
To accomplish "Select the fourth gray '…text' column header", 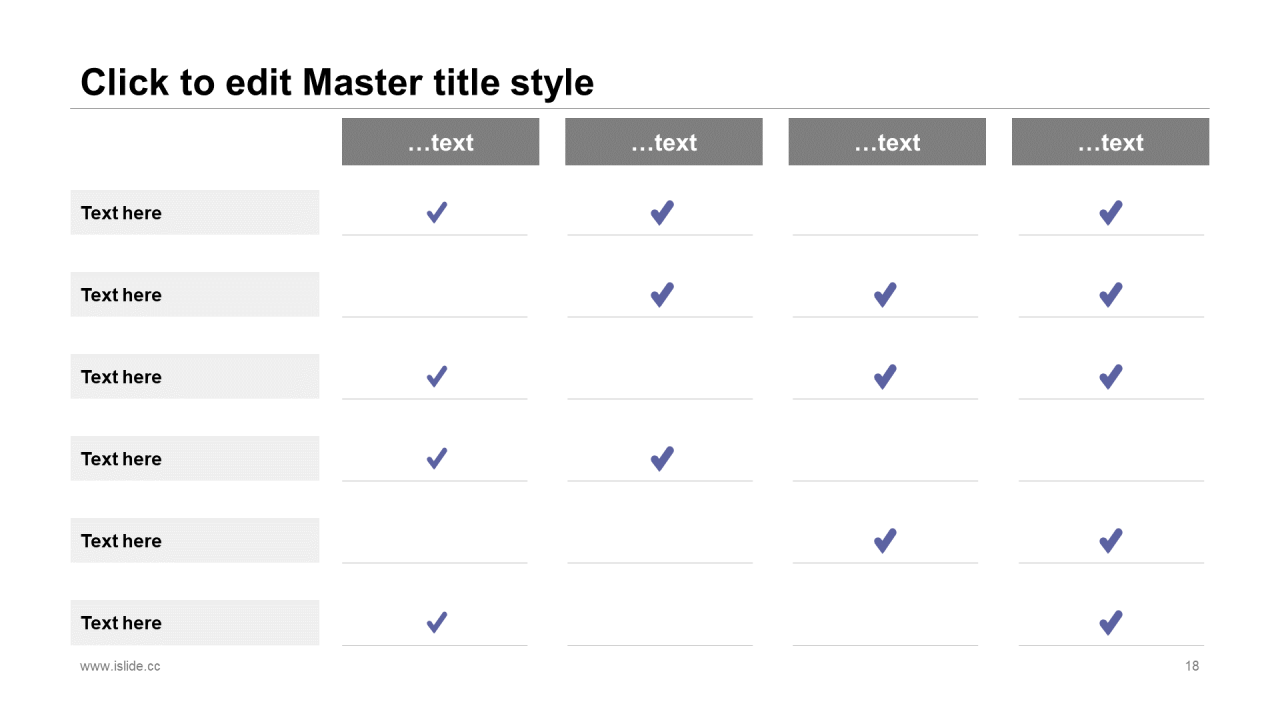I will [x=1110, y=142].
